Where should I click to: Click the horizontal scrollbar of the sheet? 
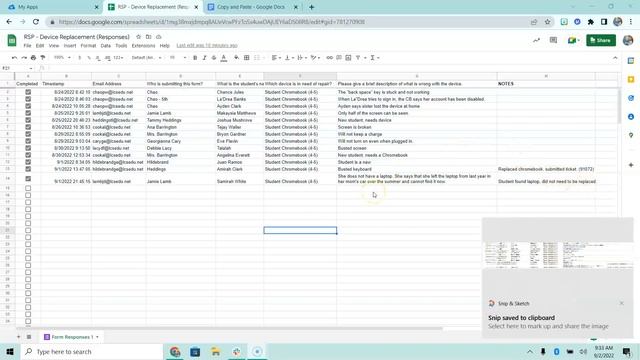tap(229, 328)
